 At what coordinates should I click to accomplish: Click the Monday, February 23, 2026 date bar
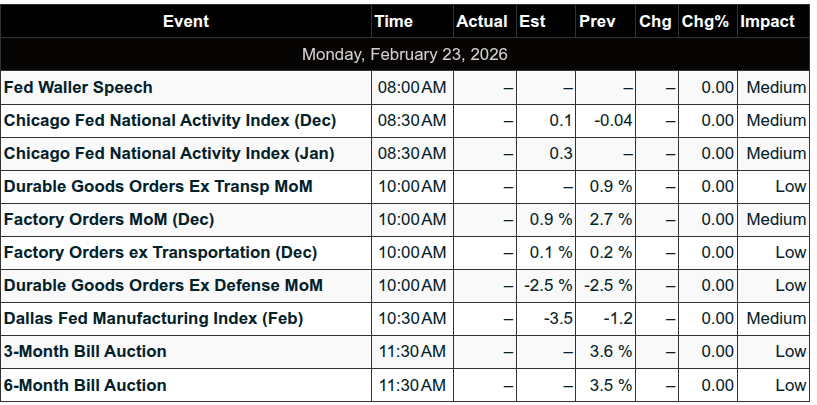(x=405, y=54)
